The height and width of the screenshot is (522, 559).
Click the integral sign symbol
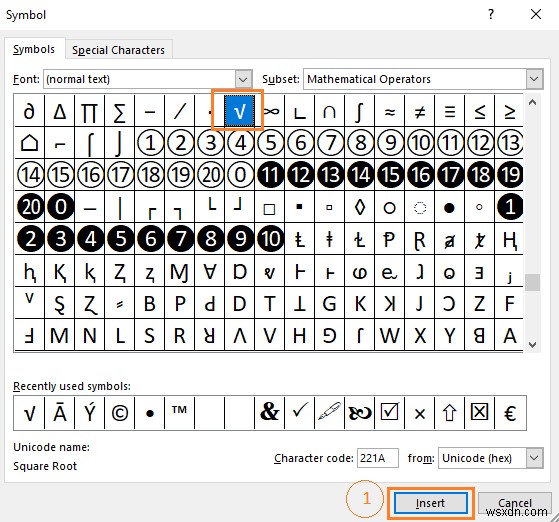point(360,111)
